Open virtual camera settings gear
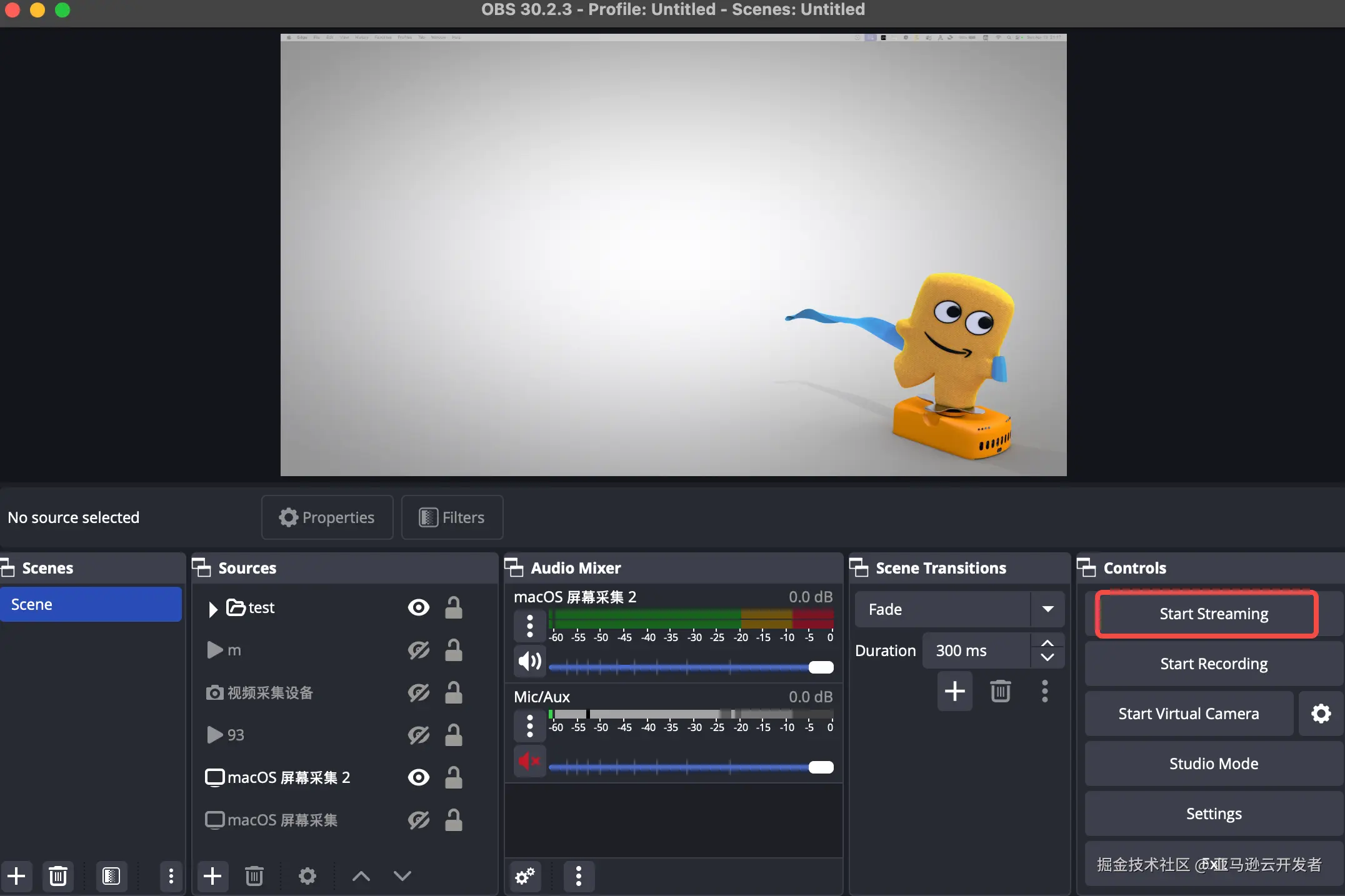This screenshot has height=896, width=1345. point(1321,714)
